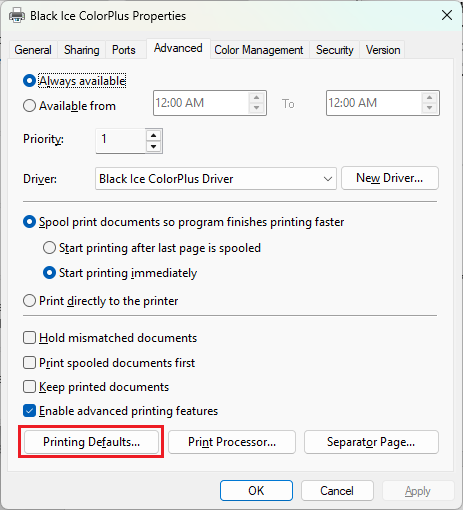Screen dimensions: 463x510
Task: Click the New Driver button
Action: coord(390,178)
